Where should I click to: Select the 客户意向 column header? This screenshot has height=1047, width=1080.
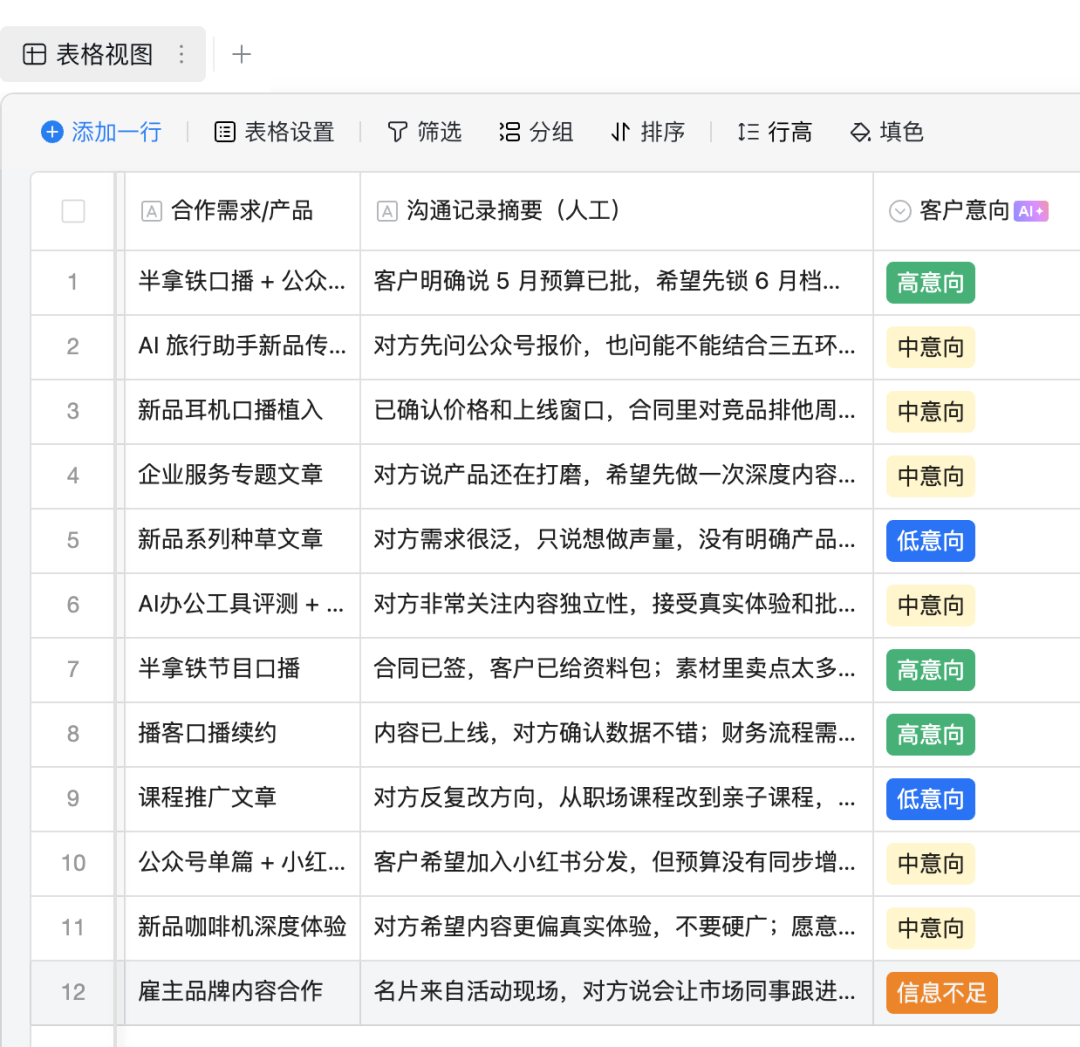(x=977, y=211)
